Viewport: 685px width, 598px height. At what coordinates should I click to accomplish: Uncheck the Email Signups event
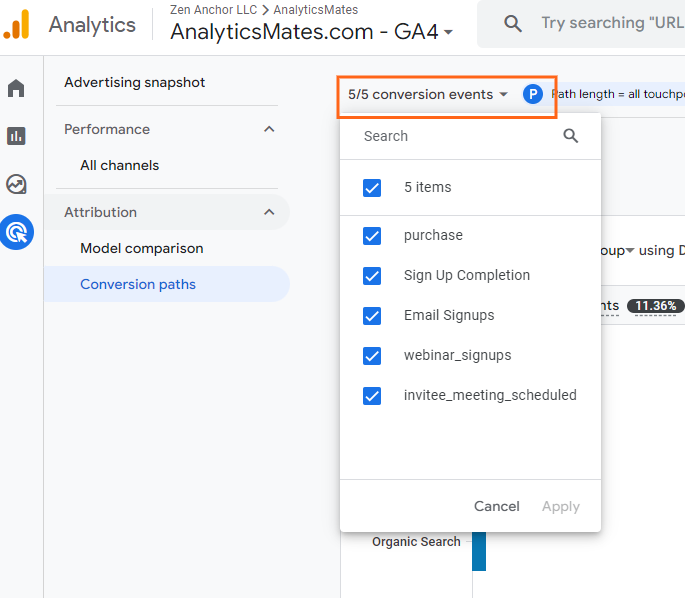click(x=372, y=316)
